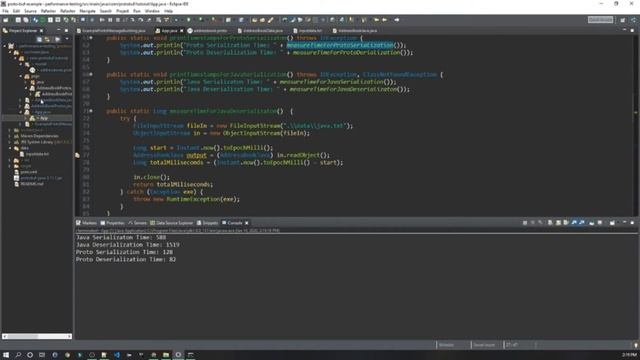
Task: Click the Eclipse icon on the taskbar
Action: click(x=178, y=355)
